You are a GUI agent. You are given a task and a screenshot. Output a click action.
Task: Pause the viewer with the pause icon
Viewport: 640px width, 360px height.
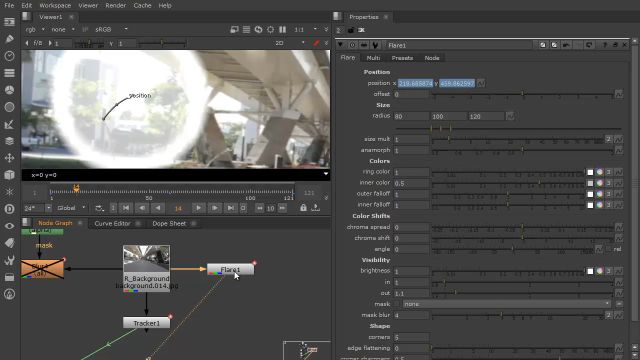(282, 29)
